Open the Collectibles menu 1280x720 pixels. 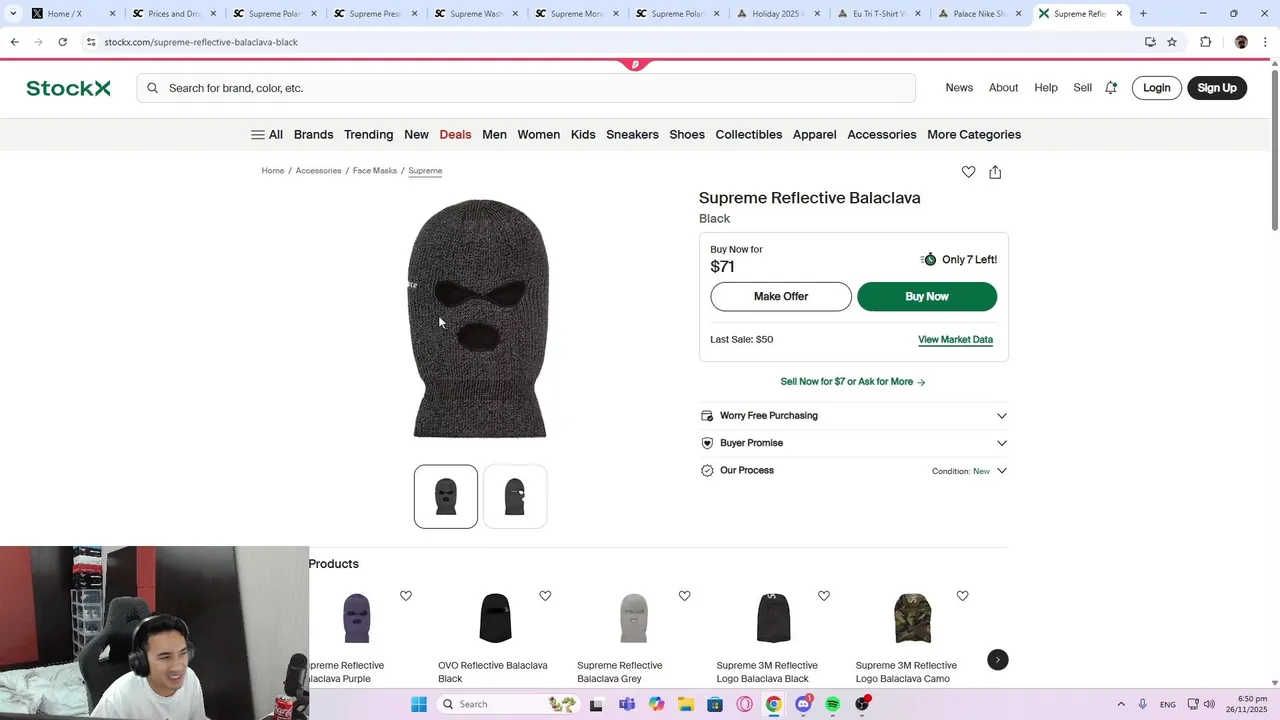[x=749, y=135]
